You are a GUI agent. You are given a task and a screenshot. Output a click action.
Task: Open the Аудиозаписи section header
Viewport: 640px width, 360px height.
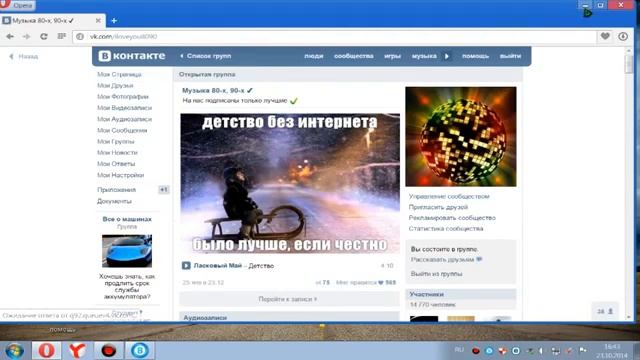point(289,317)
